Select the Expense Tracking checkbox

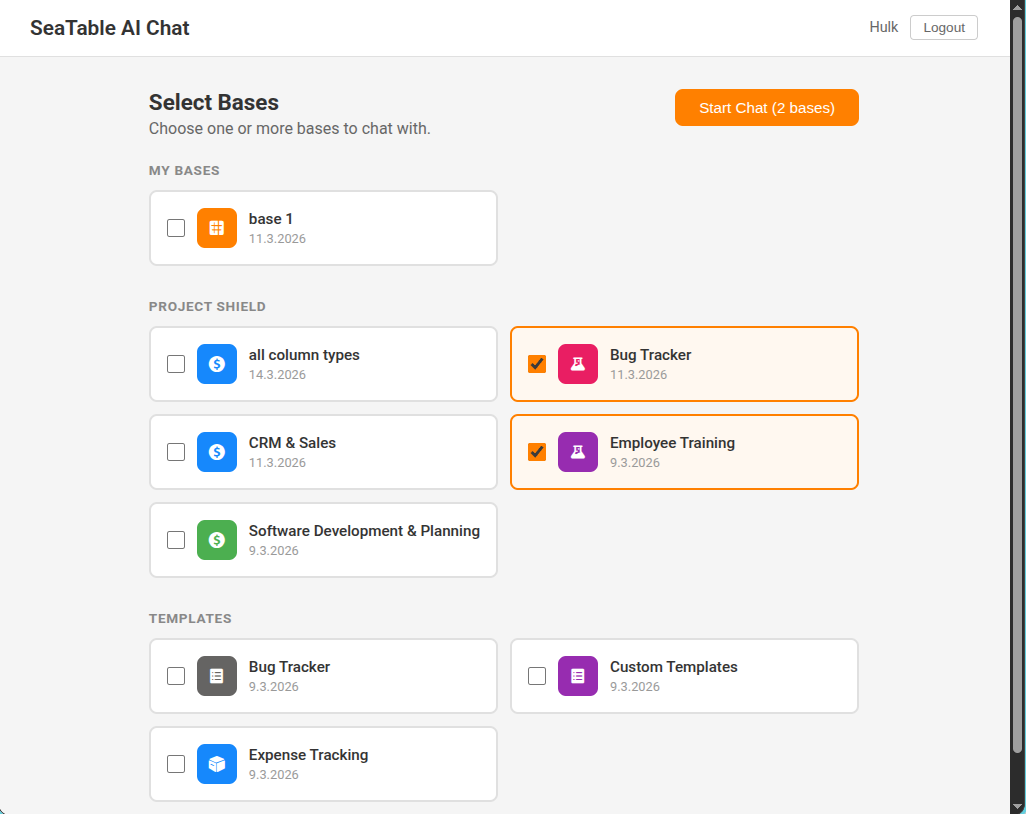[x=176, y=764]
